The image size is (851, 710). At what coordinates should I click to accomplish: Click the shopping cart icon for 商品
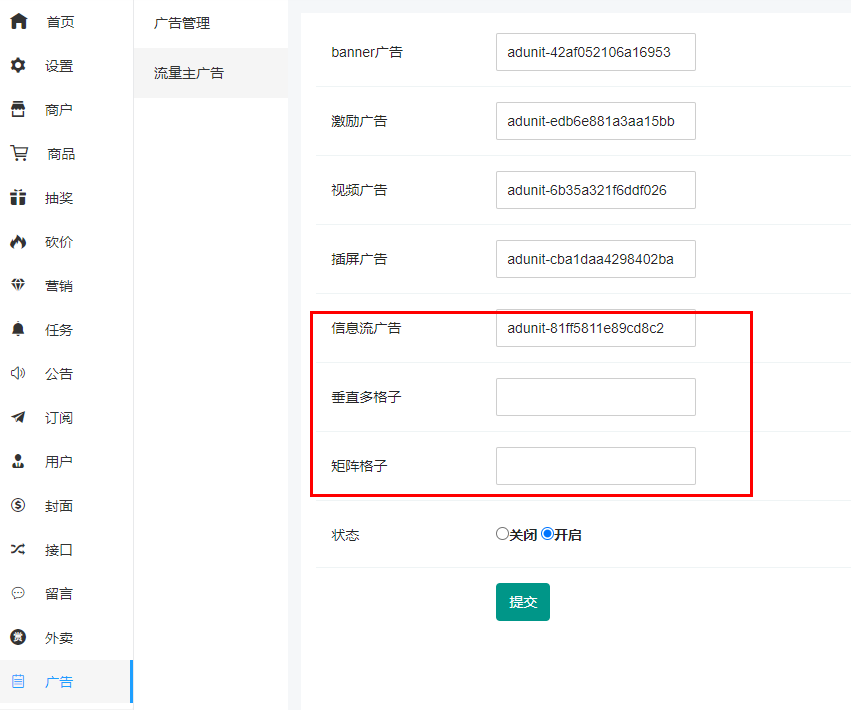click(19, 153)
